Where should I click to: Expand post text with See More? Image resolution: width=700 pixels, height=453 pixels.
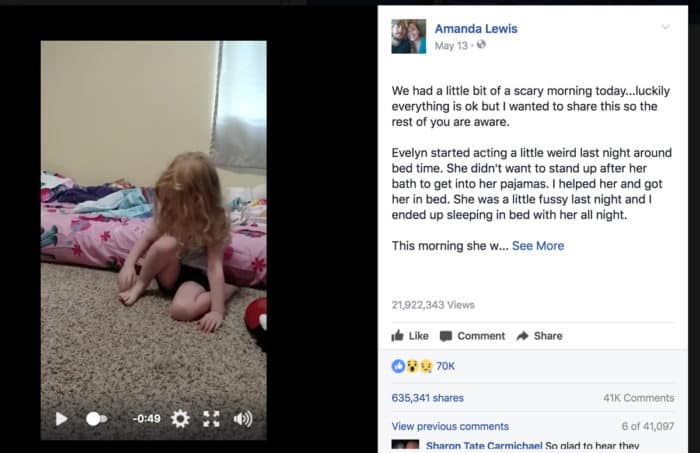point(538,246)
